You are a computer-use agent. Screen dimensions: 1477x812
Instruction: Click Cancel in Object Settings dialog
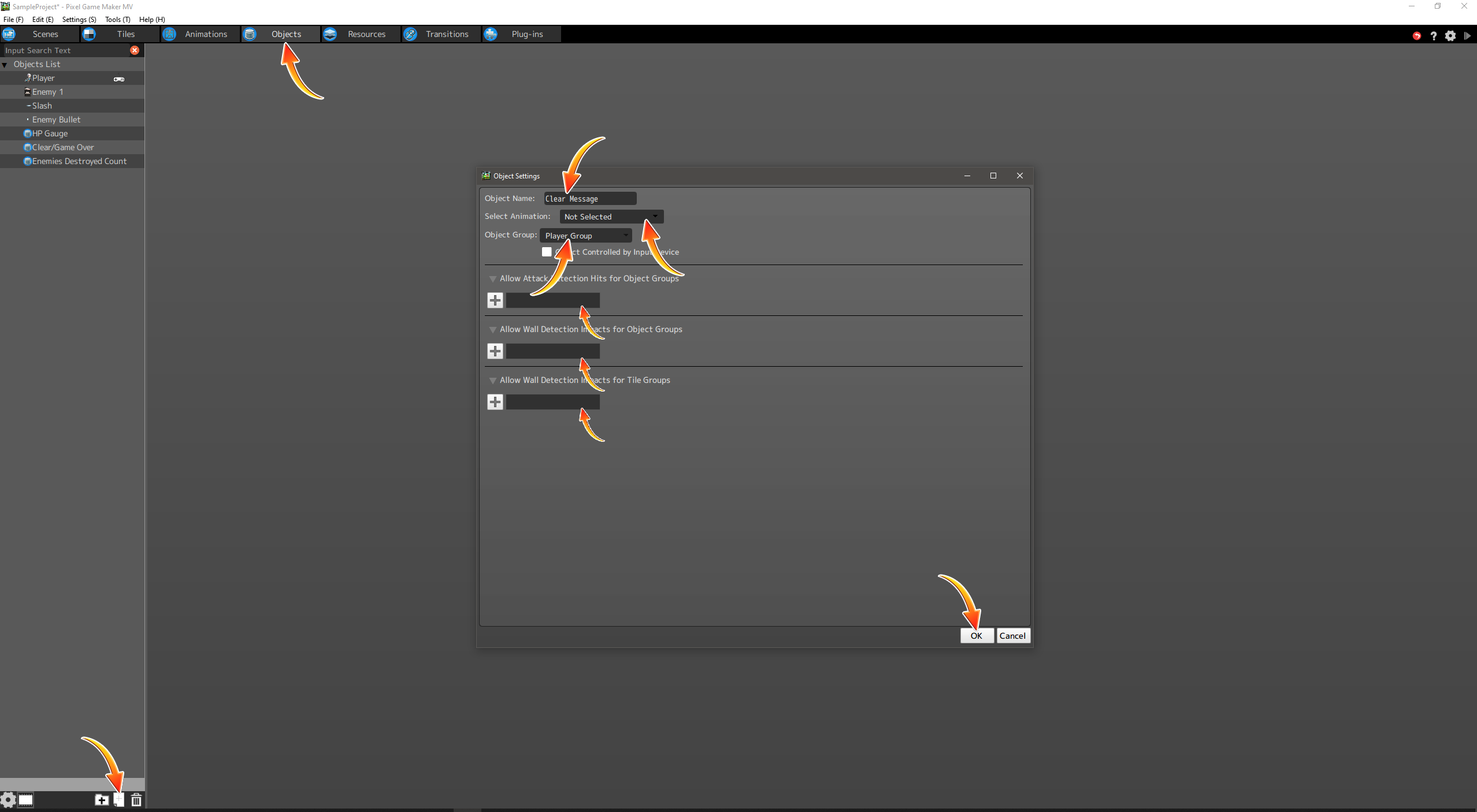tap(1012, 636)
